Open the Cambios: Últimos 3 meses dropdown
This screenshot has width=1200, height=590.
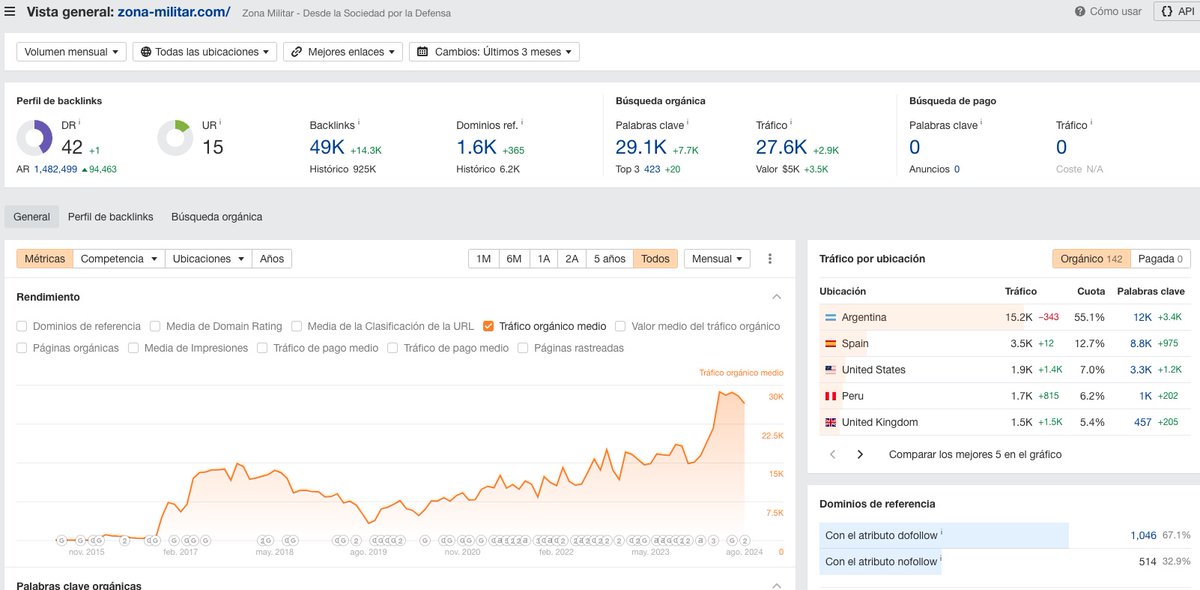494,52
